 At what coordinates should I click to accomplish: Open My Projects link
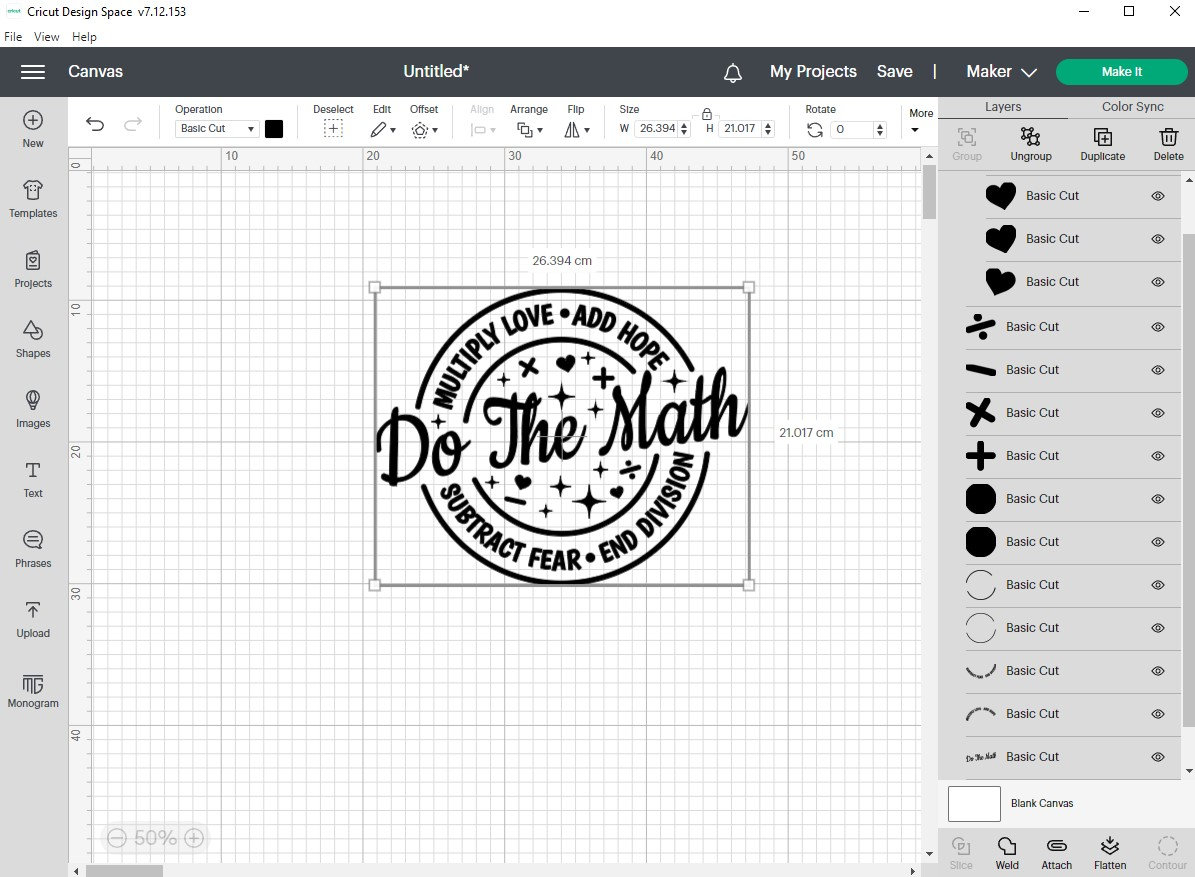click(x=812, y=72)
